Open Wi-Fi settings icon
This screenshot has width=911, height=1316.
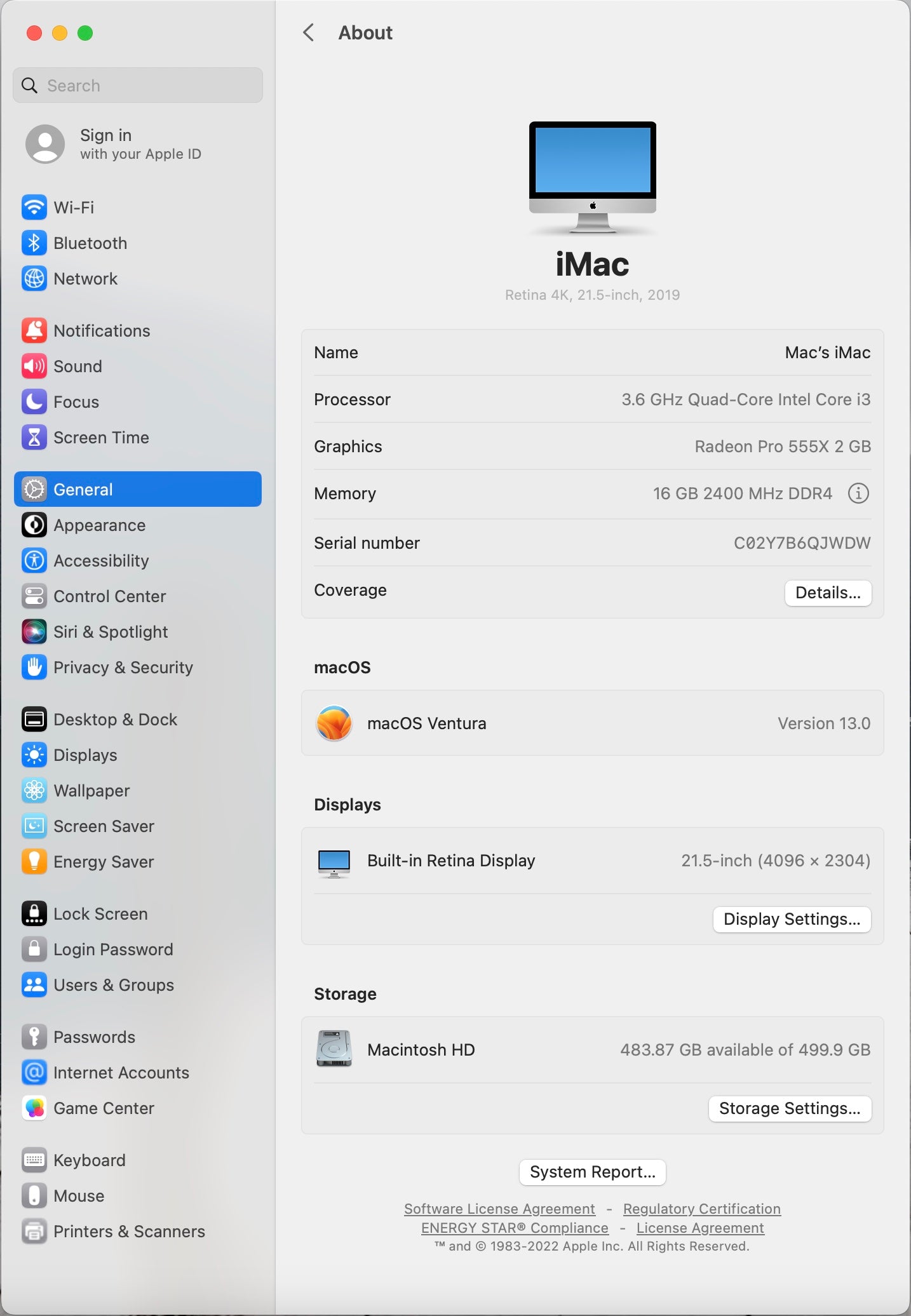tap(34, 207)
